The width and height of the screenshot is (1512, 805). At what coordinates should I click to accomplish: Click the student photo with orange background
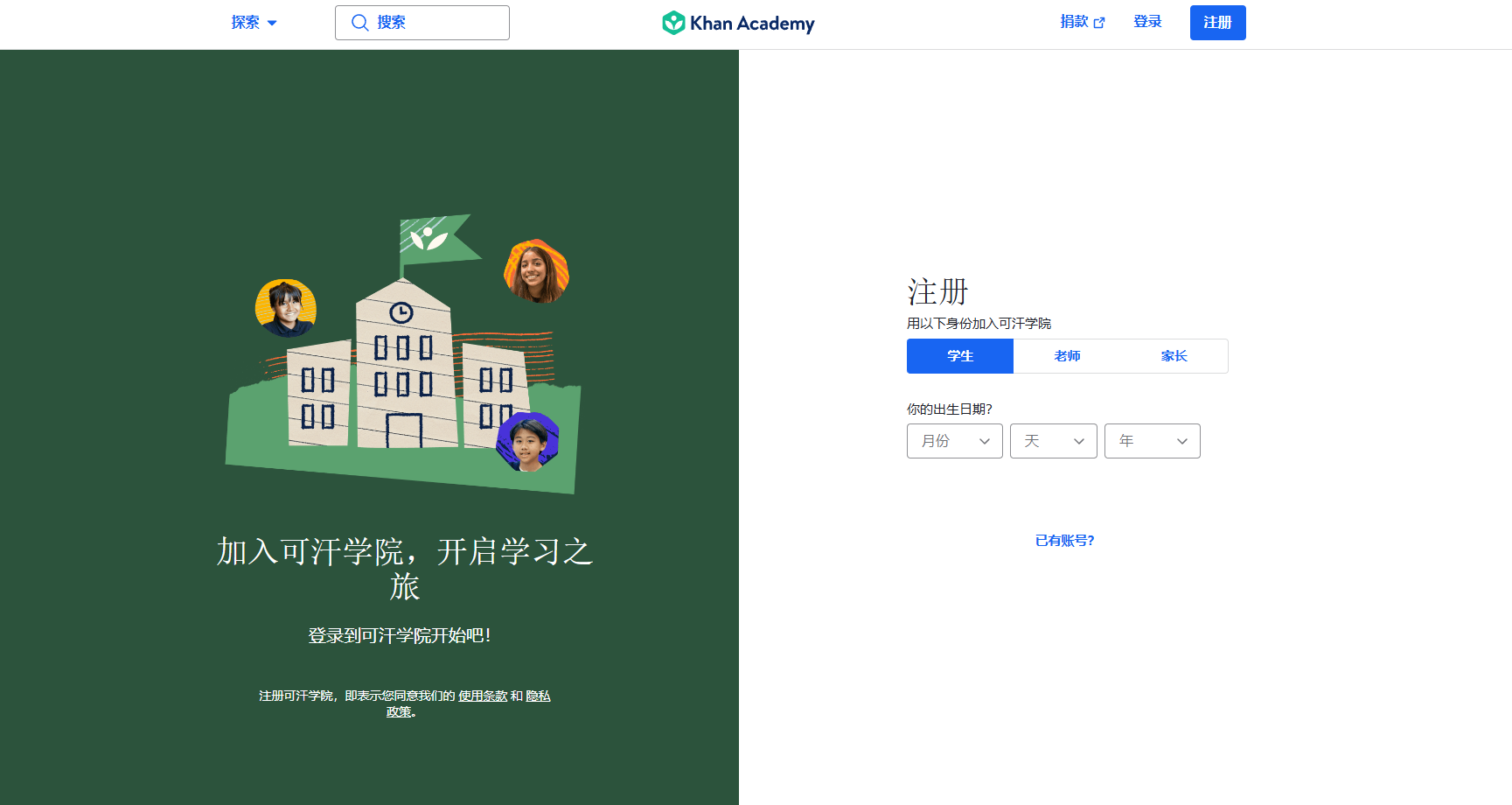537,271
